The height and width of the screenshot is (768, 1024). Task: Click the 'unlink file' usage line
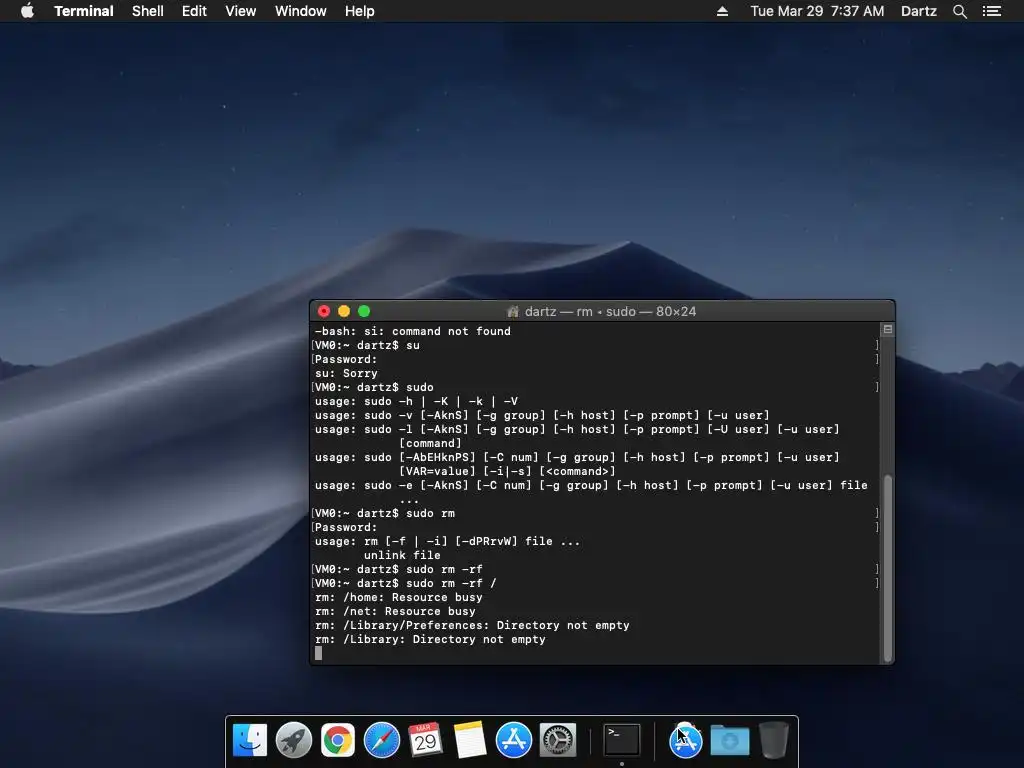[x=402, y=555]
